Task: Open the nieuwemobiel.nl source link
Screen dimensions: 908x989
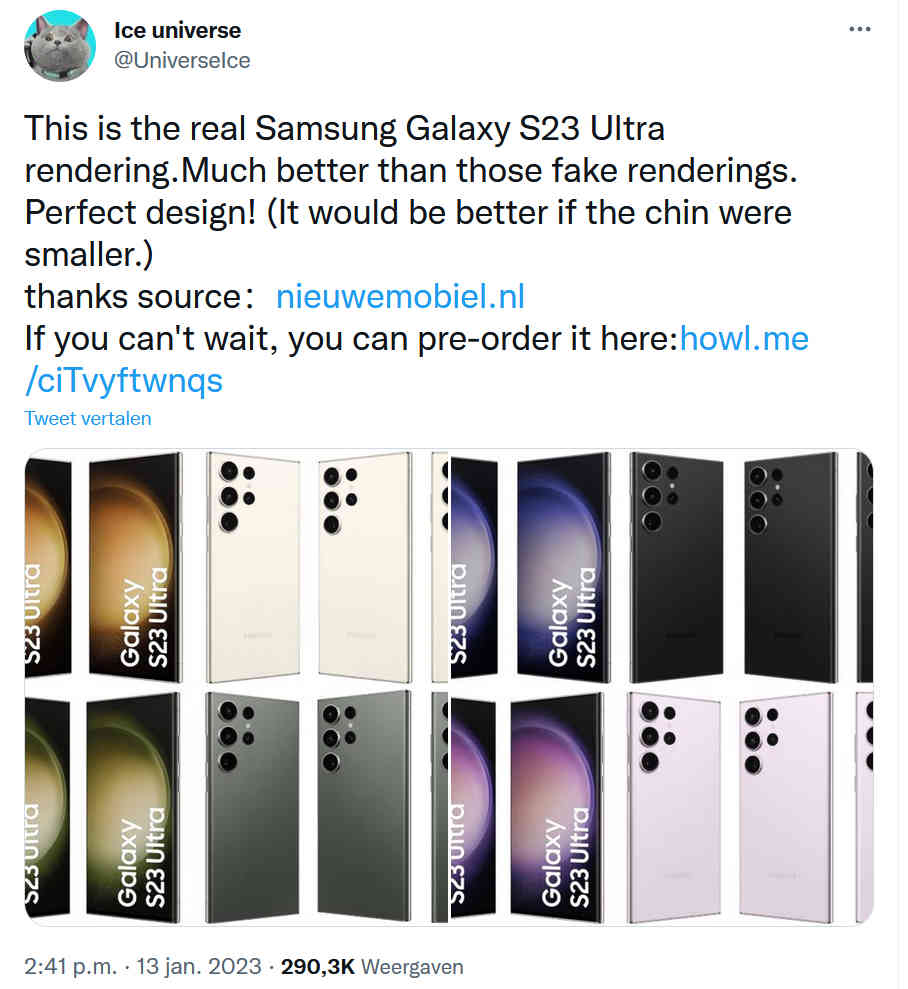Action: pos(400,296)
